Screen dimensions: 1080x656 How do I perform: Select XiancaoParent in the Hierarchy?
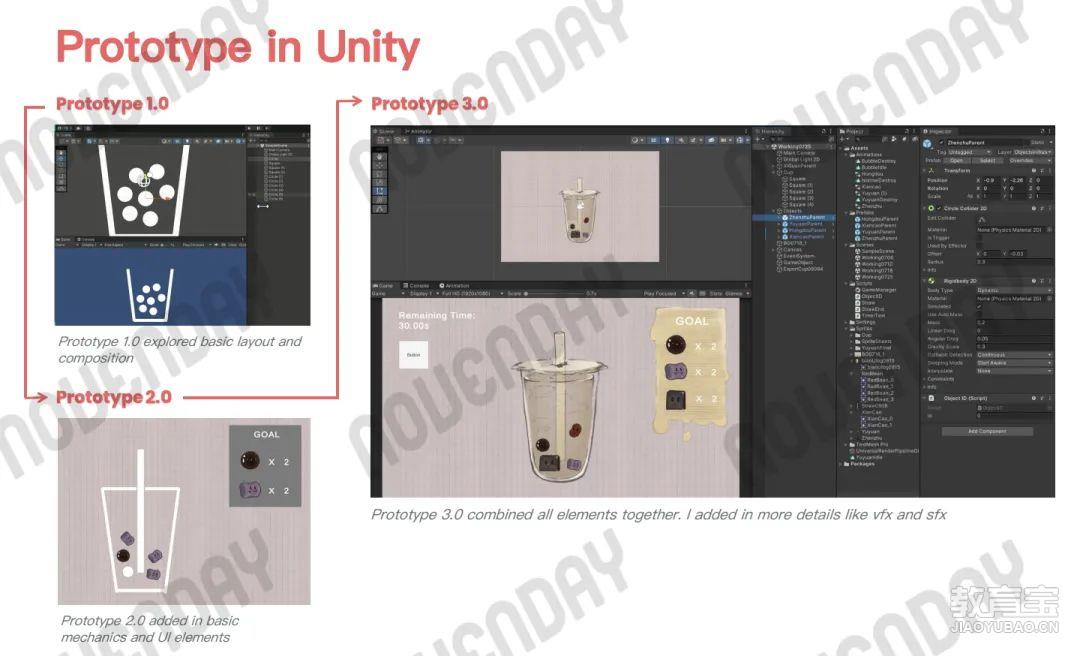coord(806,236)
